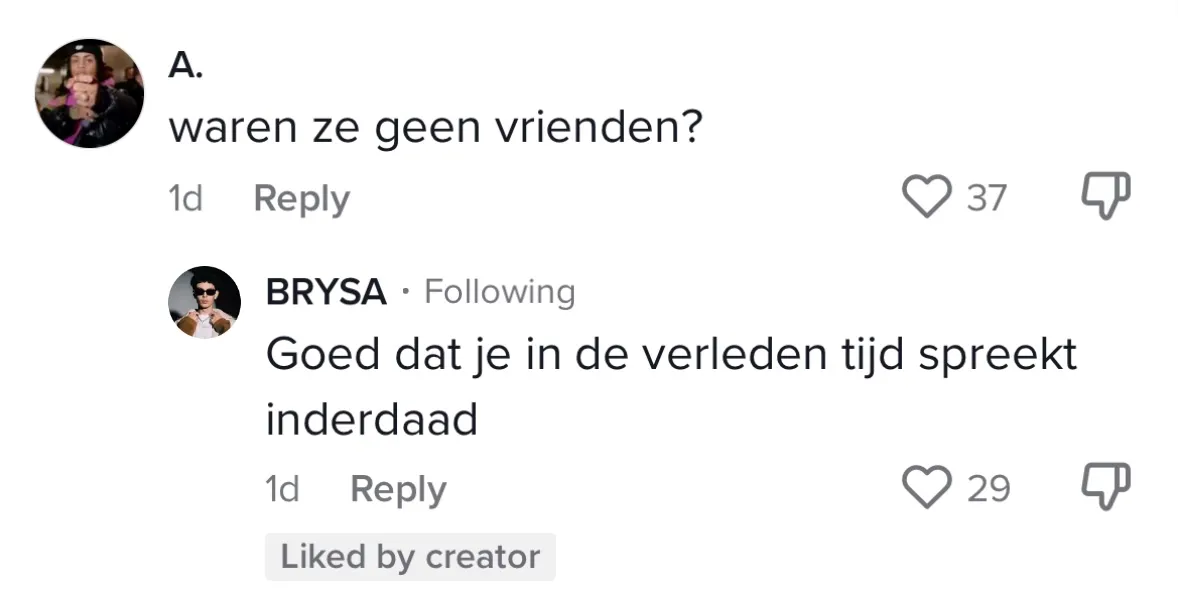The image size is (1178, 596).
Task: Toggle the Following status for BRYSA
Action: point(499,292)
